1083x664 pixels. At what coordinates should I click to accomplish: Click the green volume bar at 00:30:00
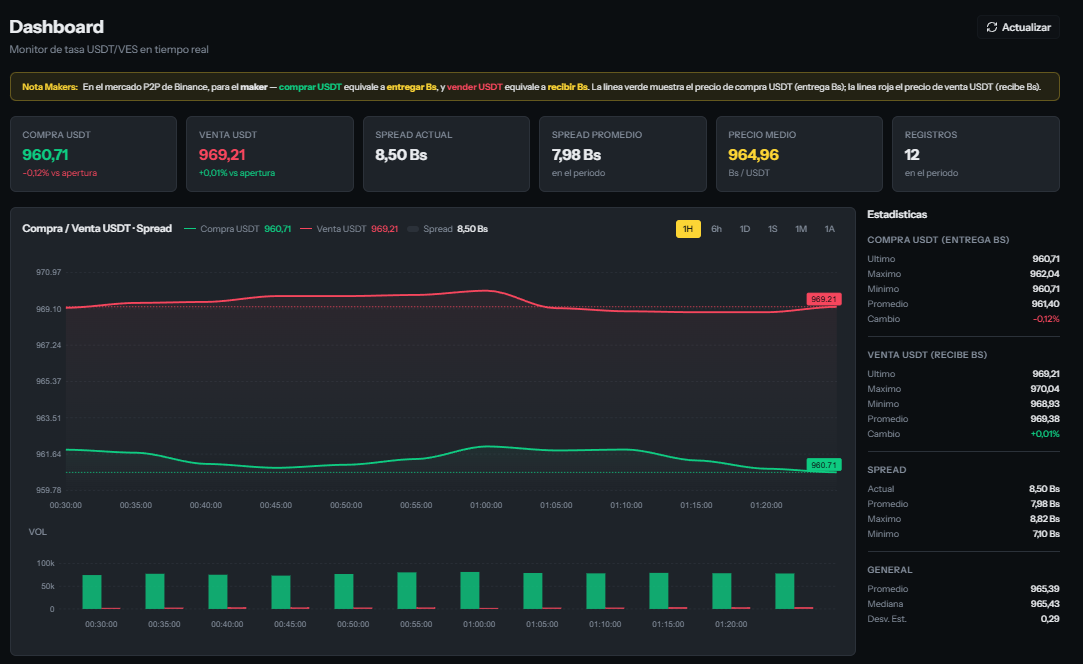[x=92, y=592]
